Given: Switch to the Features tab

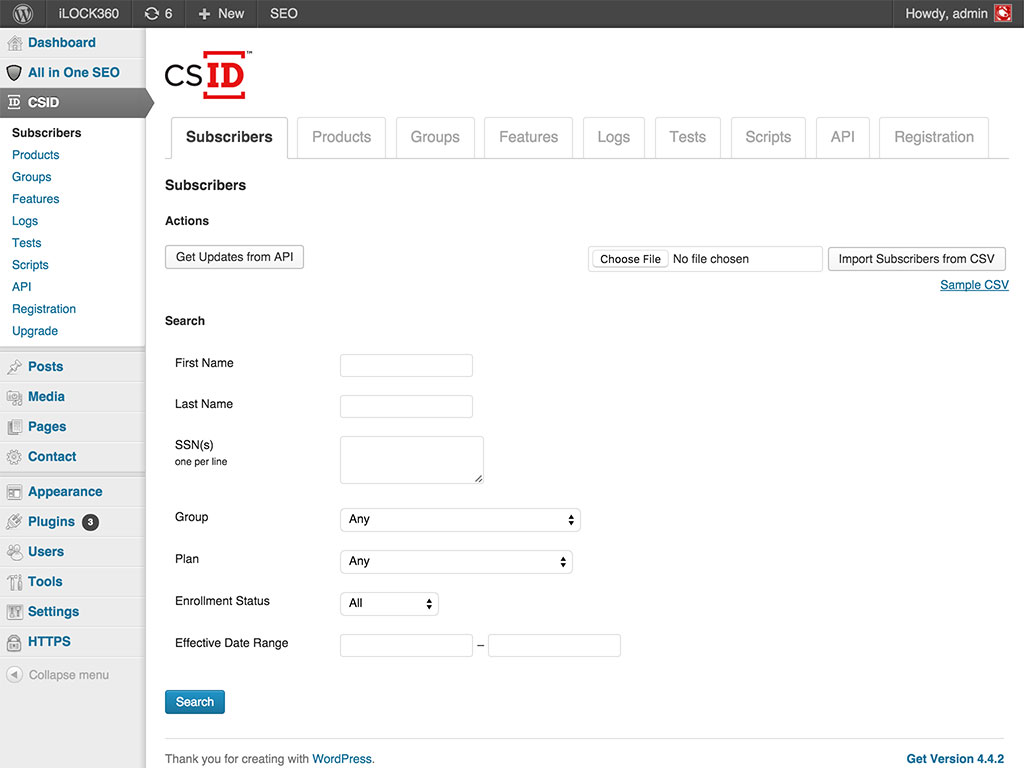Looking at the screenshot, I should 528,137.
